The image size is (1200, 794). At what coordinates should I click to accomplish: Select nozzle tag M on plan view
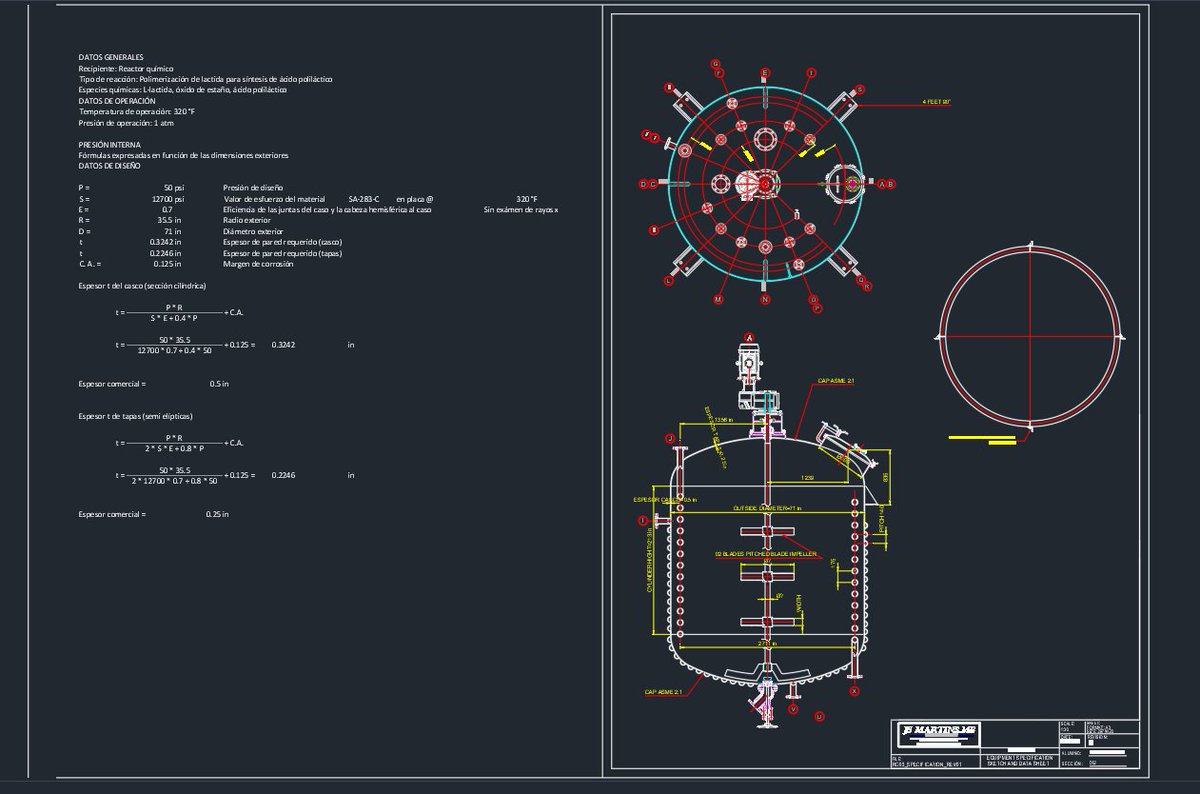(x=718, y=299)
